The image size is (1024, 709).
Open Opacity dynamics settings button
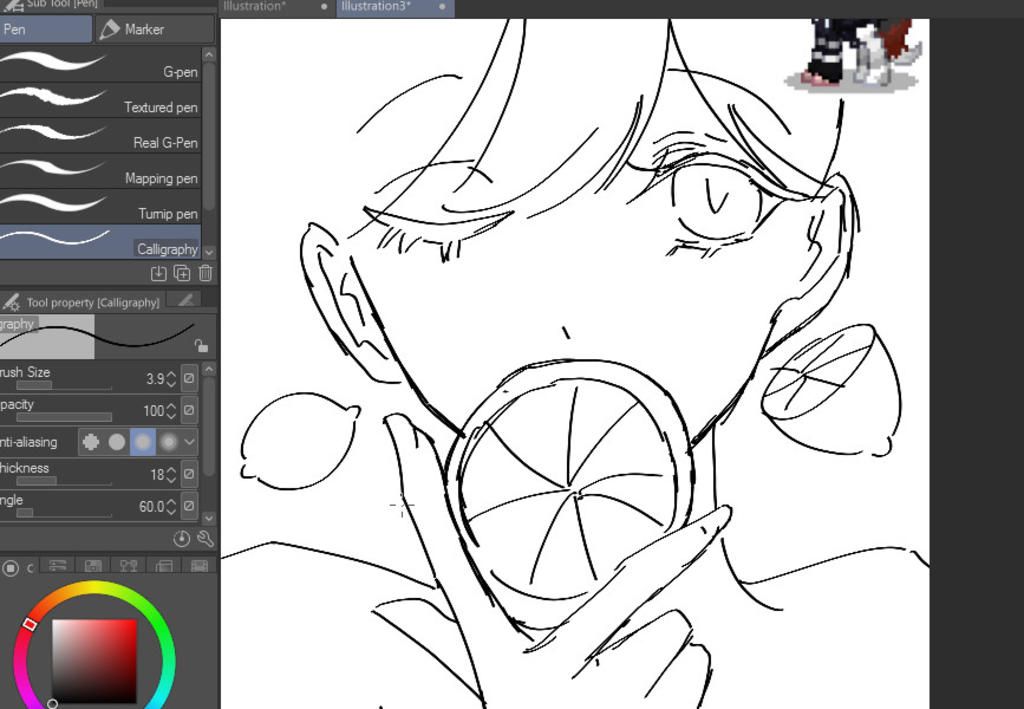point(189,410)
